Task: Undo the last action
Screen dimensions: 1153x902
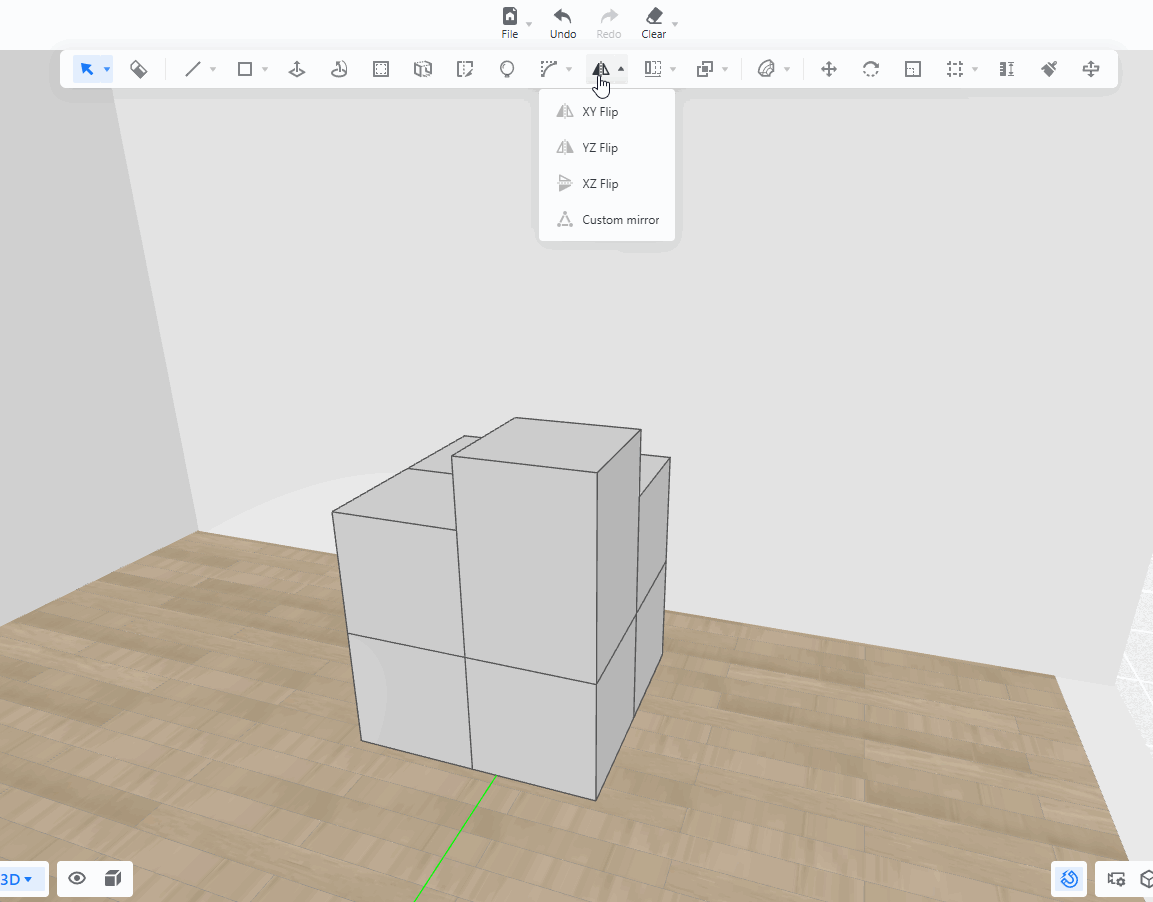Action: [x=563, y=23]
